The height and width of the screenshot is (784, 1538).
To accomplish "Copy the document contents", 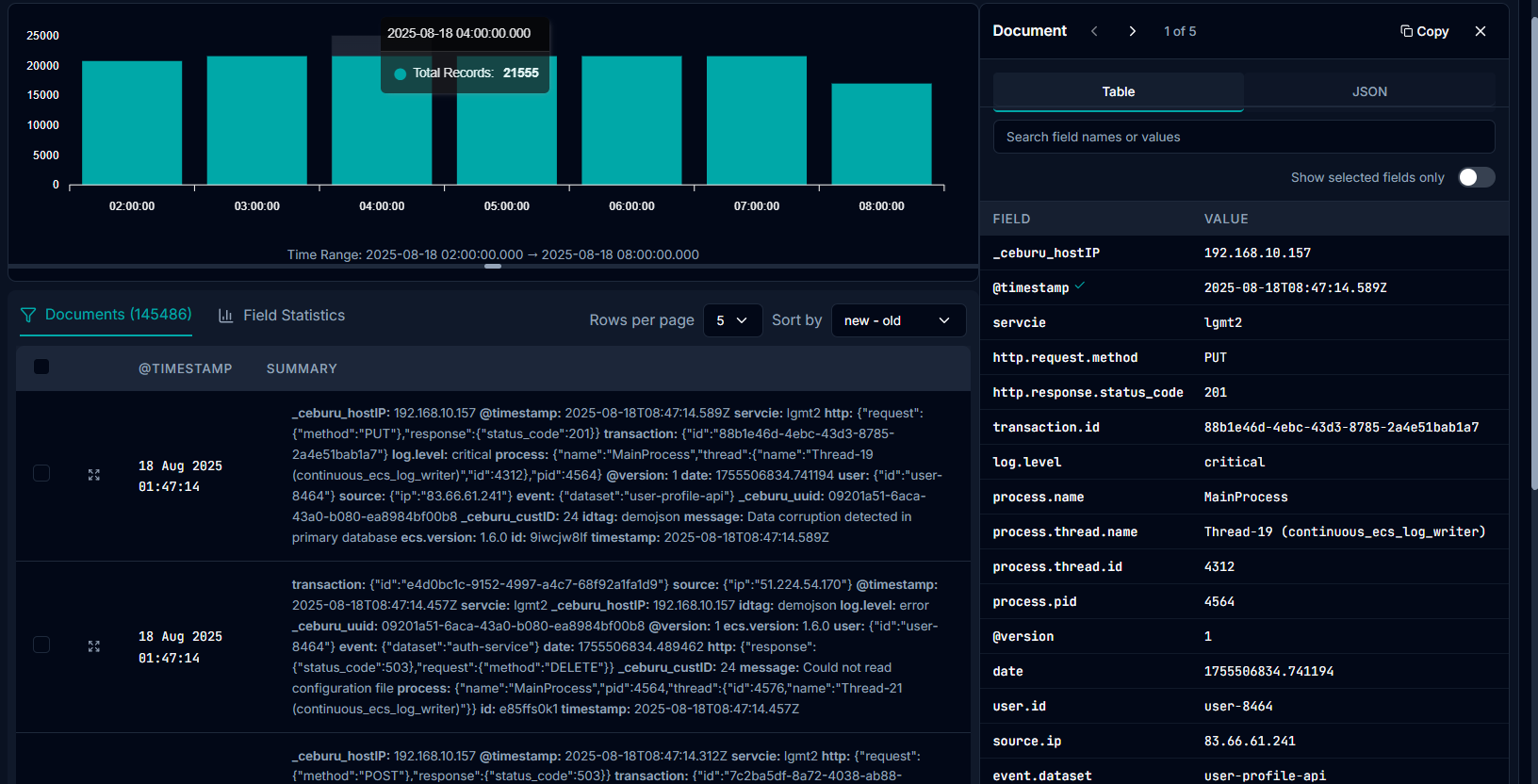I will click(x=1424, y=31).
